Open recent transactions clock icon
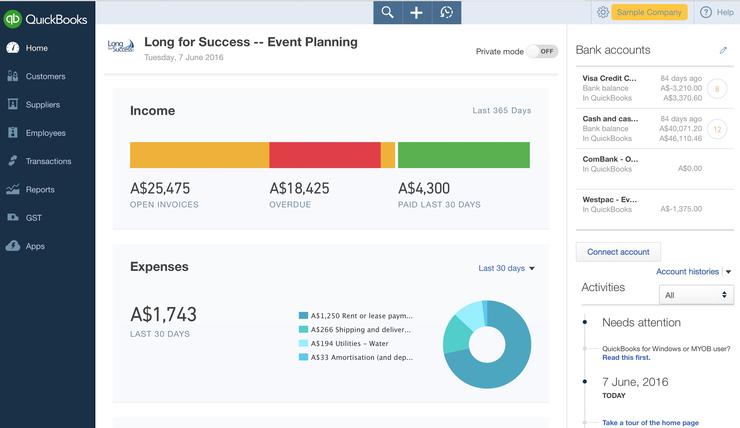Image resolution: width=740 pixels, height=428 pixels. click(x=446, y=12)
